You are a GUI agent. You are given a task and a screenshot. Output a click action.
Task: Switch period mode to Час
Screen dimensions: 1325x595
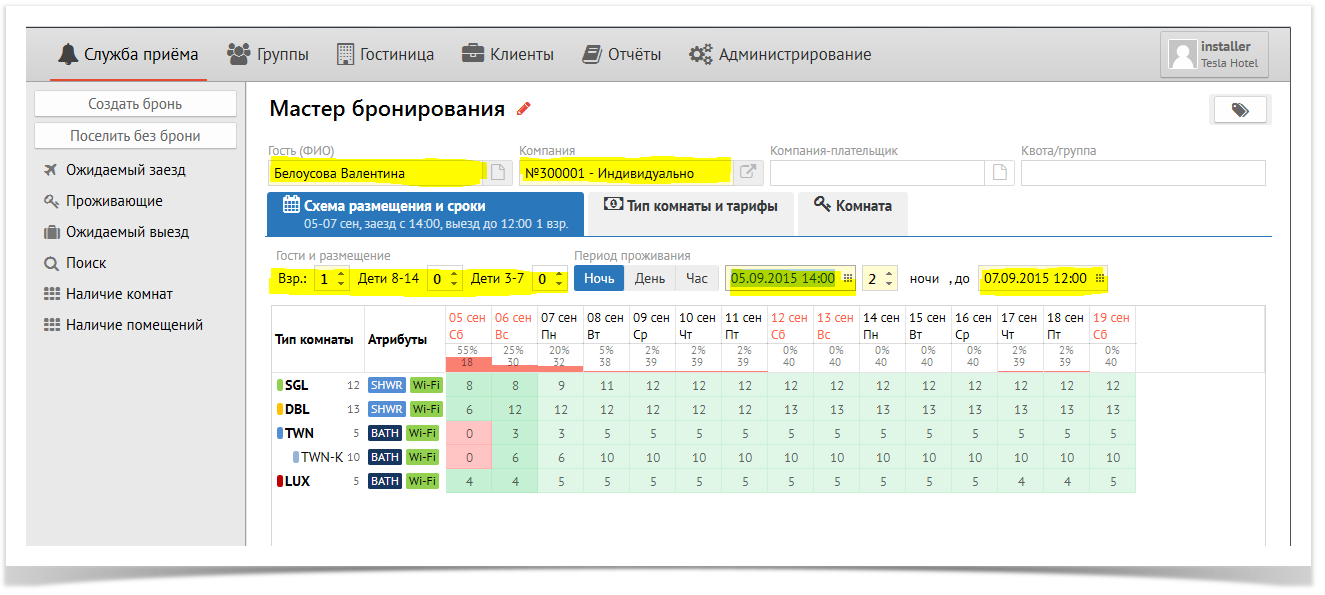point(696,279)
